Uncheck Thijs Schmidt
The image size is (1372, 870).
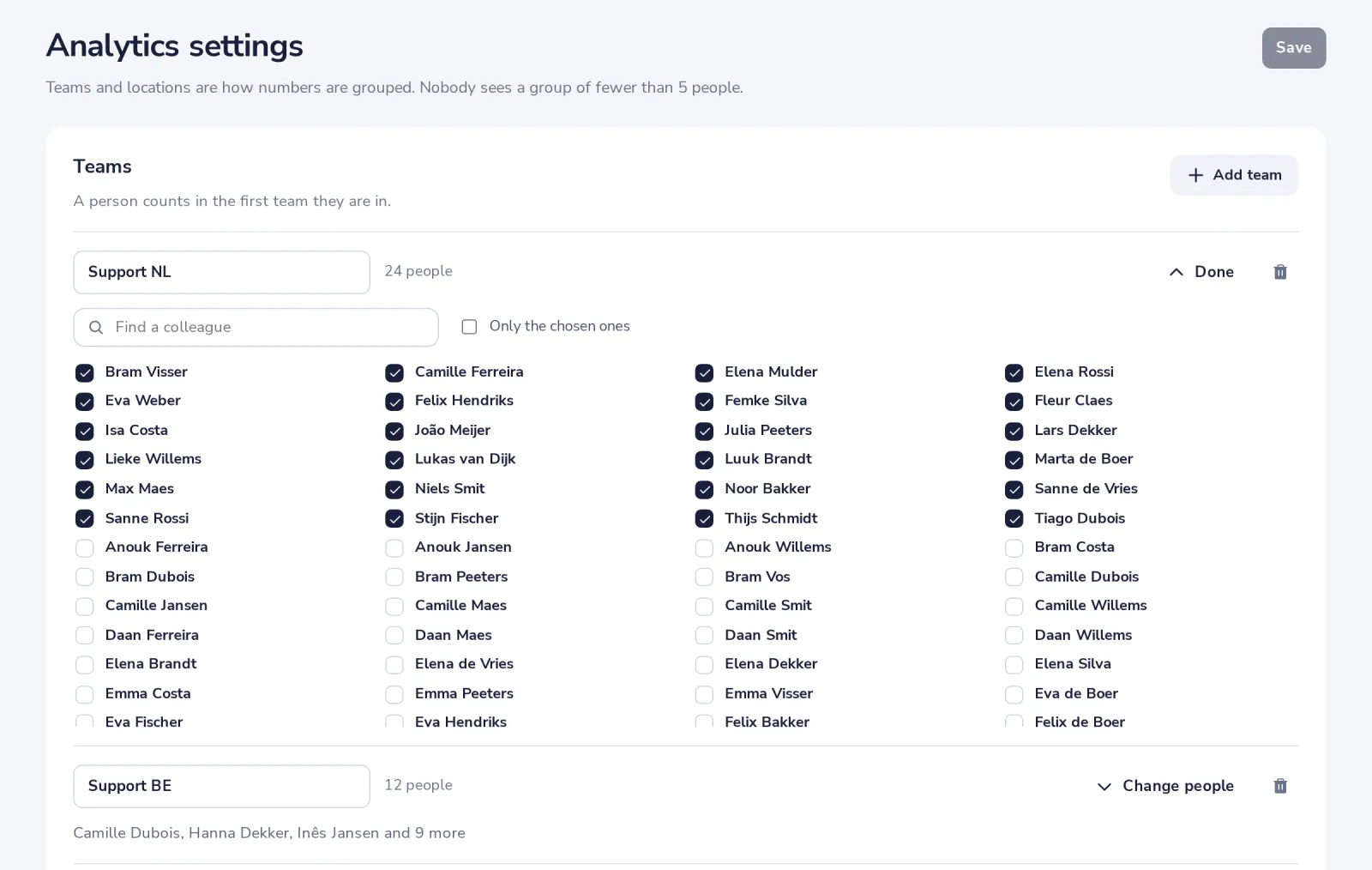(704, 519)
